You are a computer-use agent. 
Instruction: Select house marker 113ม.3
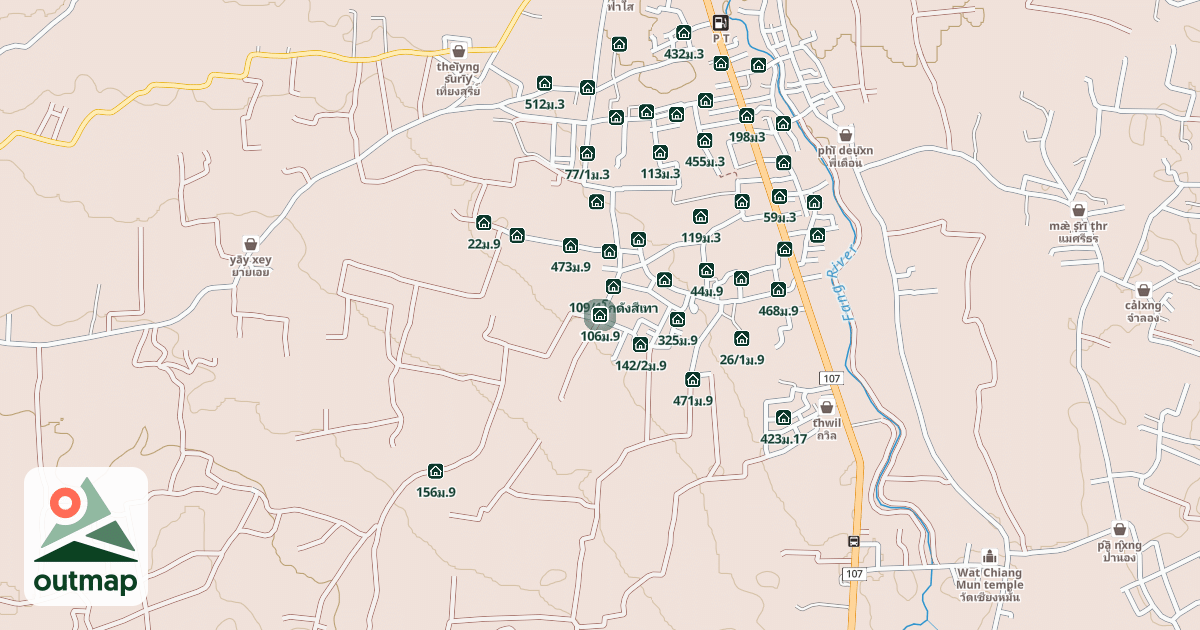(x=660, y=153)
